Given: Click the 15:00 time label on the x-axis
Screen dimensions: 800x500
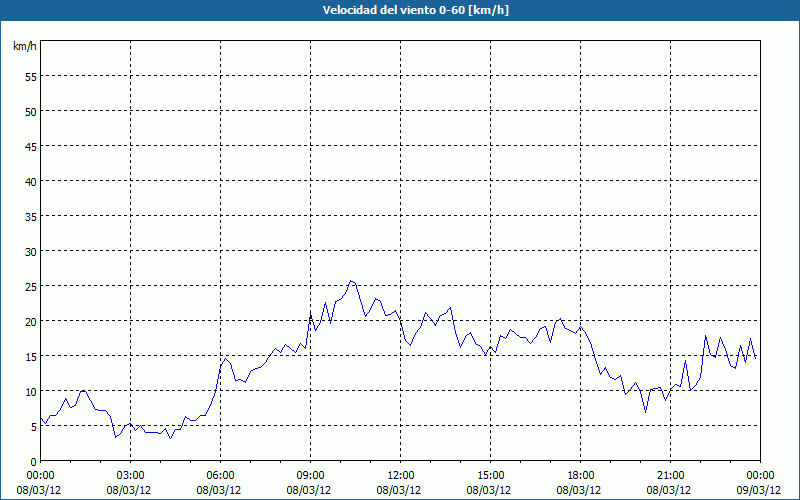Looking at the screenshot, I should pos(490,476).
